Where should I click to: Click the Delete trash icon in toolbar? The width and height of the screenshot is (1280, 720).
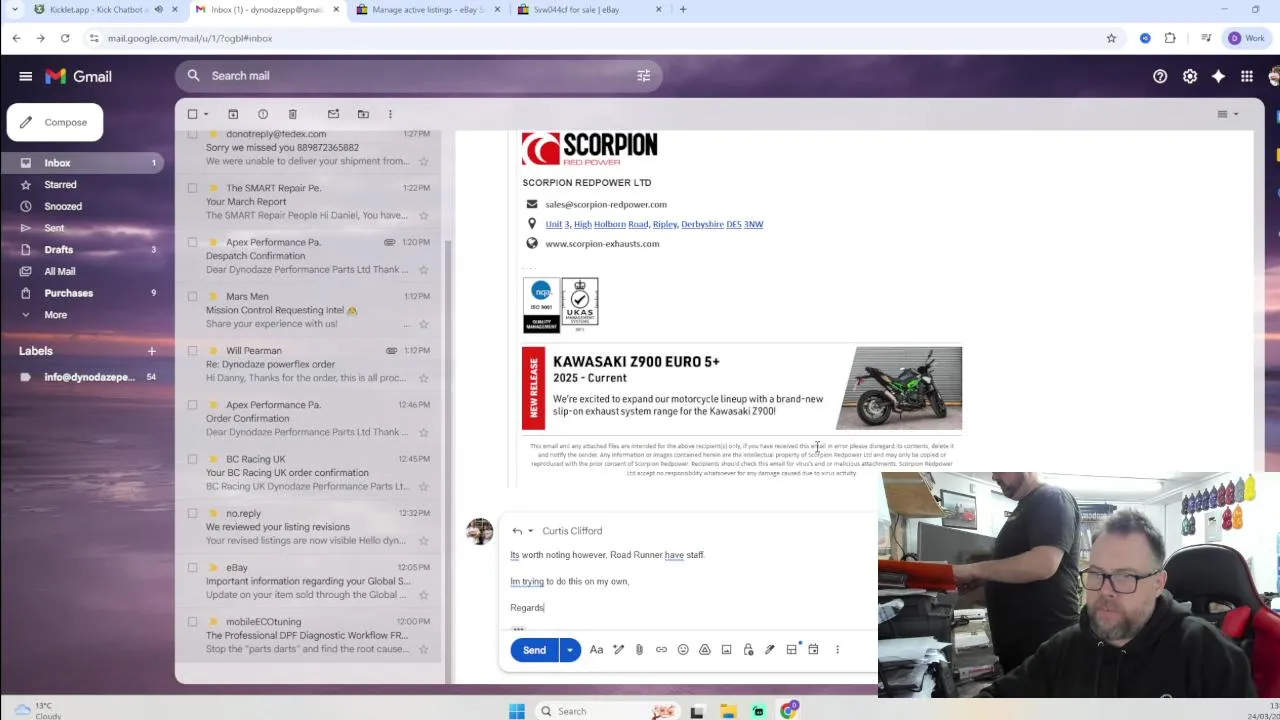[x=292, y=114]
